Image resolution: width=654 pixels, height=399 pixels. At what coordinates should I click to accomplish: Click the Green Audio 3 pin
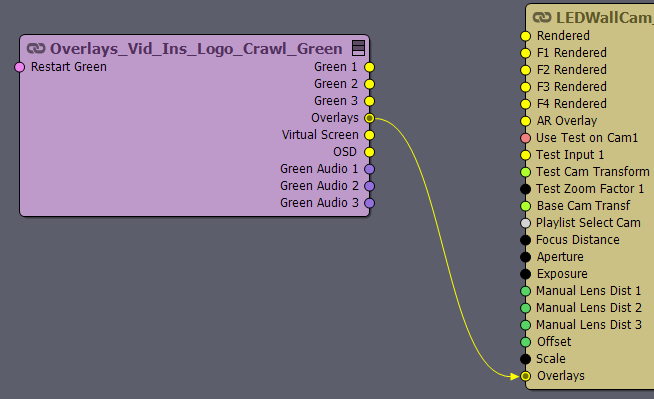[370, 203]
